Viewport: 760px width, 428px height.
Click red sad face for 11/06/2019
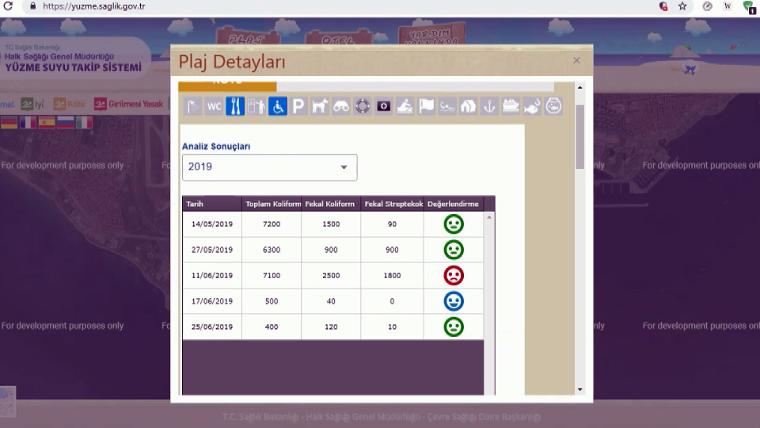pyautogui.click(x=453, y=275)
